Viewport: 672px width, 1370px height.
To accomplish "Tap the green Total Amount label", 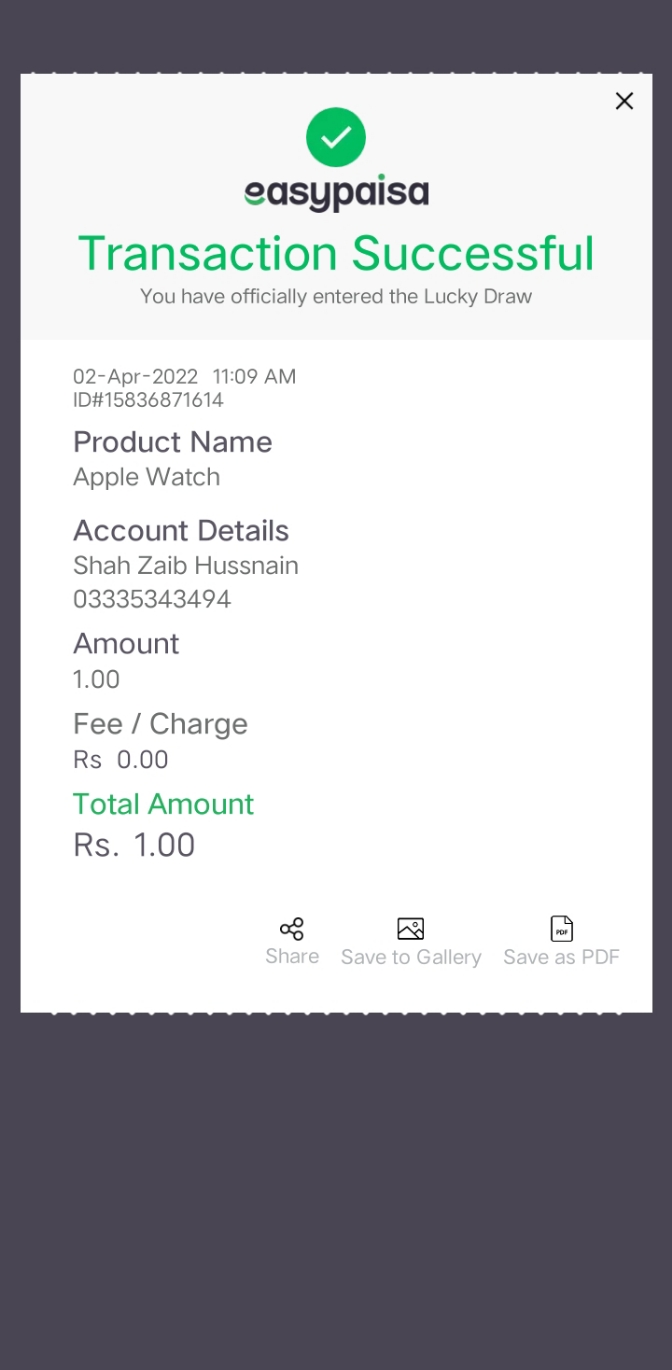I will pos(163,804).
